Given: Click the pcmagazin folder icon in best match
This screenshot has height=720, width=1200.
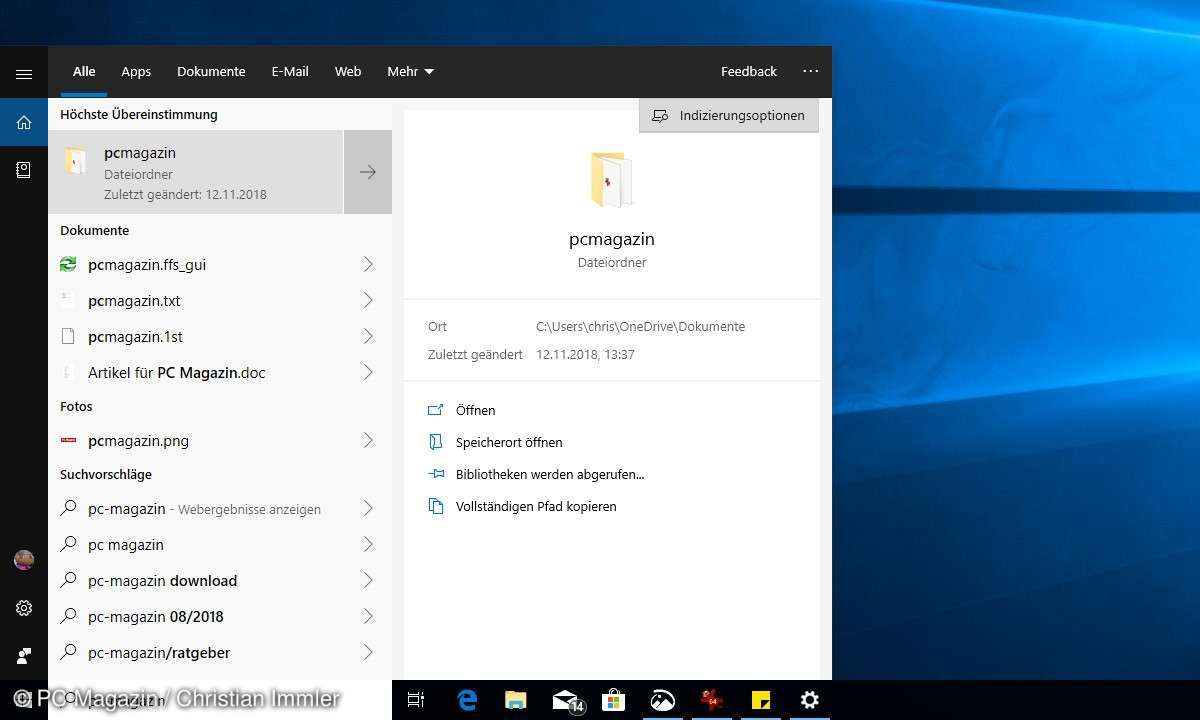Looking at the screenshot, I should click(x=76, y=161).
